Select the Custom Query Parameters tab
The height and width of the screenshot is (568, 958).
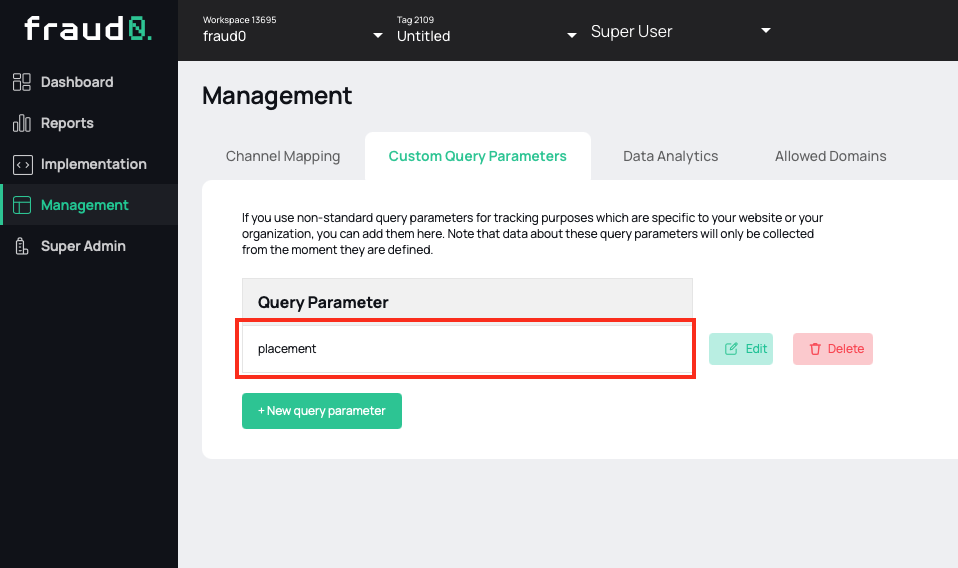click(x=477, y=156)
